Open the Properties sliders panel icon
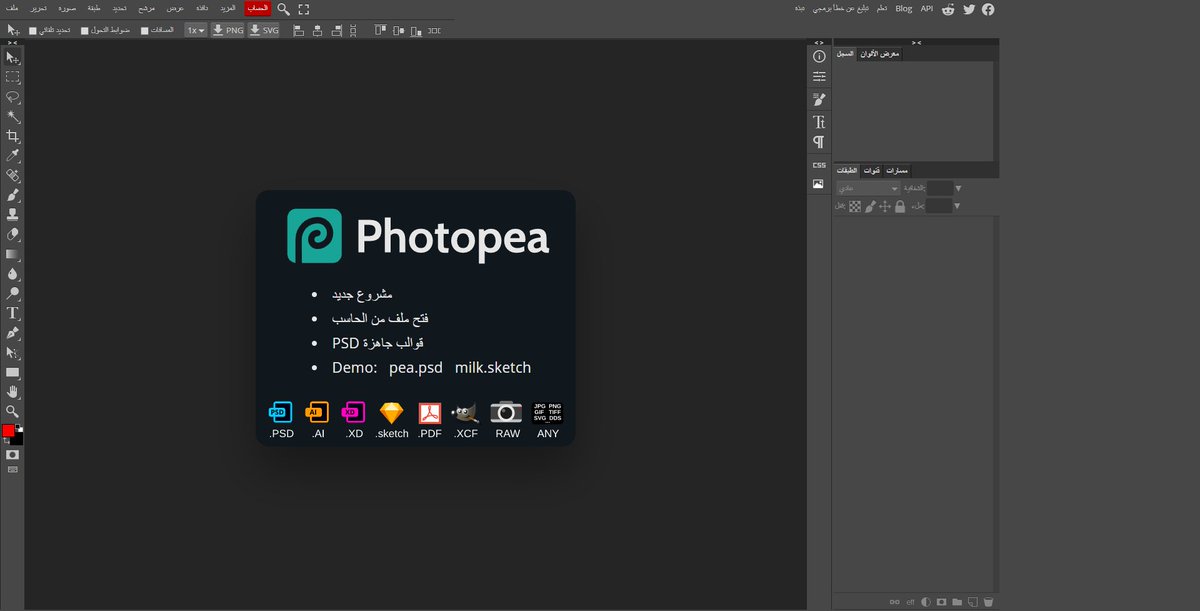The width and height of the screenshot is (1200, 611). click(819, 76)
